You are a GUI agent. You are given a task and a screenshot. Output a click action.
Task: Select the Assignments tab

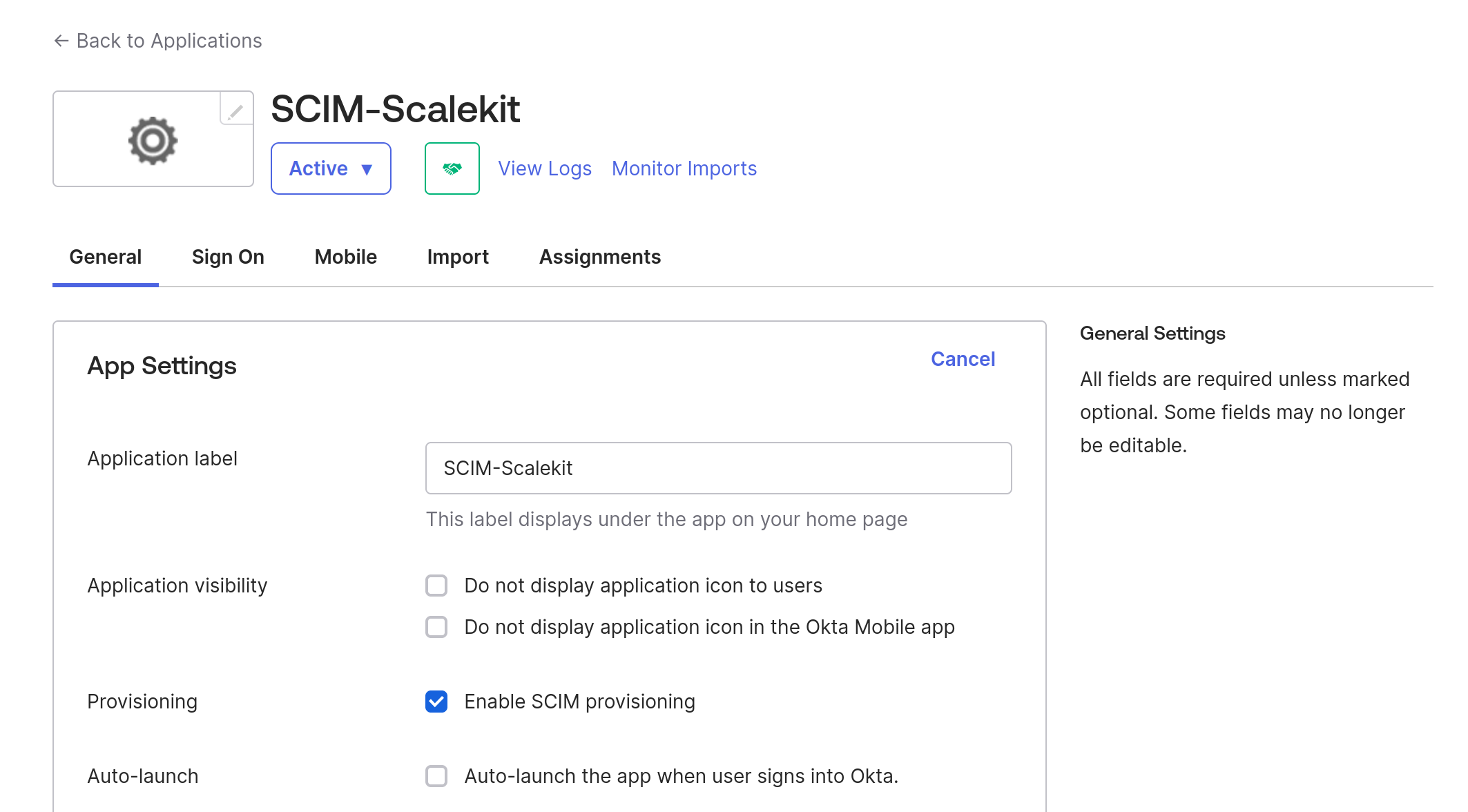tap(600, 256)
